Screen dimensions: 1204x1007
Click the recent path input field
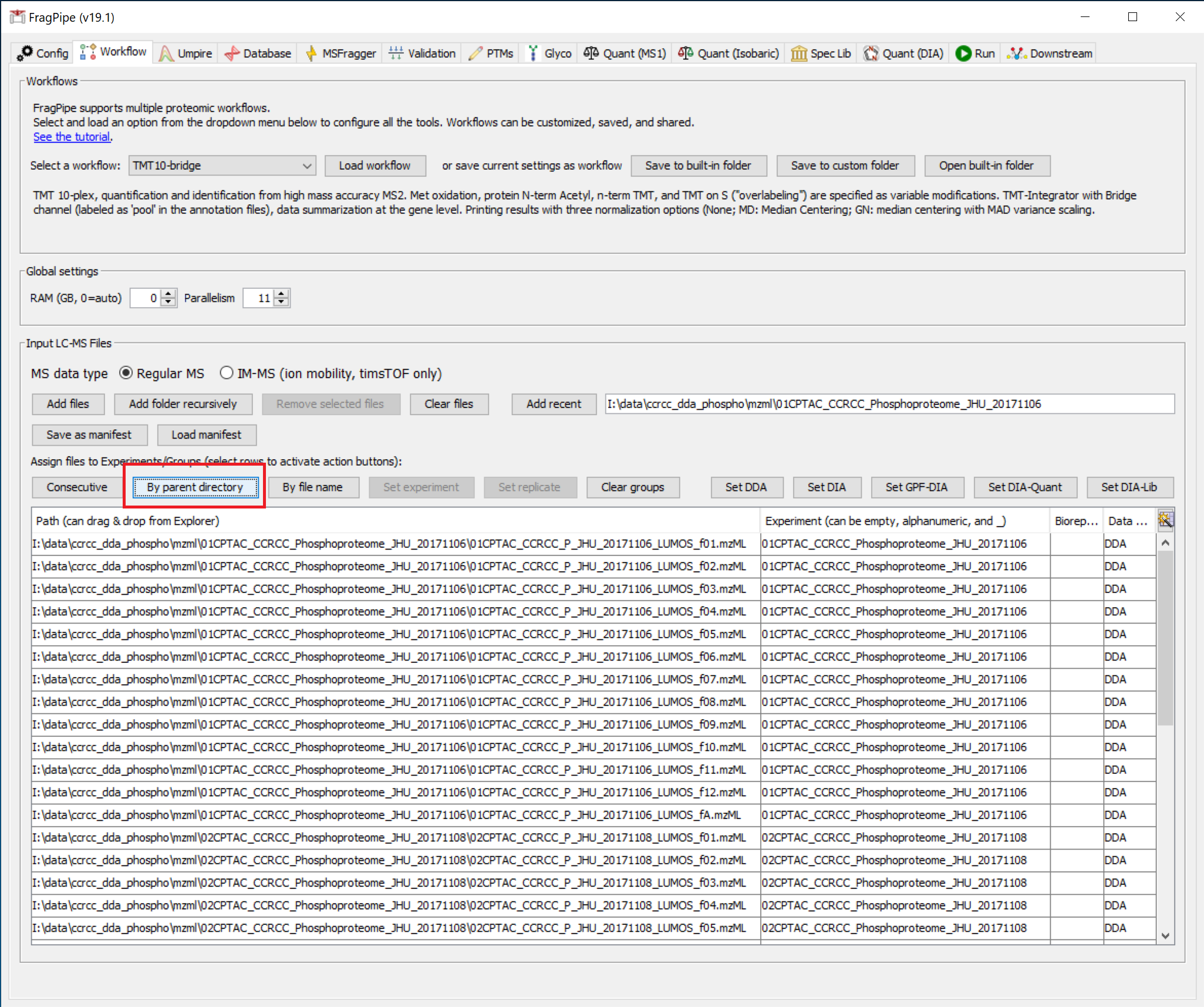[889, 404]
